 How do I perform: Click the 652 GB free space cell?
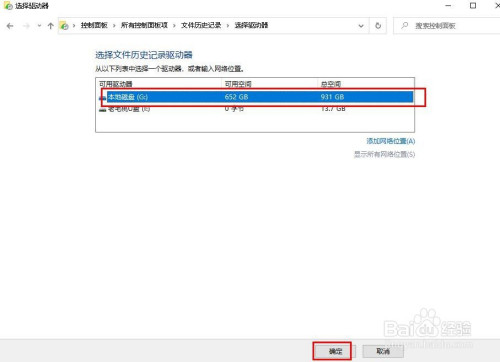tap(236, 97)
